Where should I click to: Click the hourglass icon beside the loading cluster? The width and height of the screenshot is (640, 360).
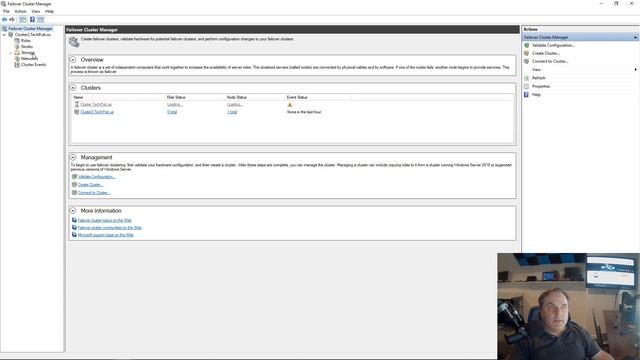[x=76, y=104]
